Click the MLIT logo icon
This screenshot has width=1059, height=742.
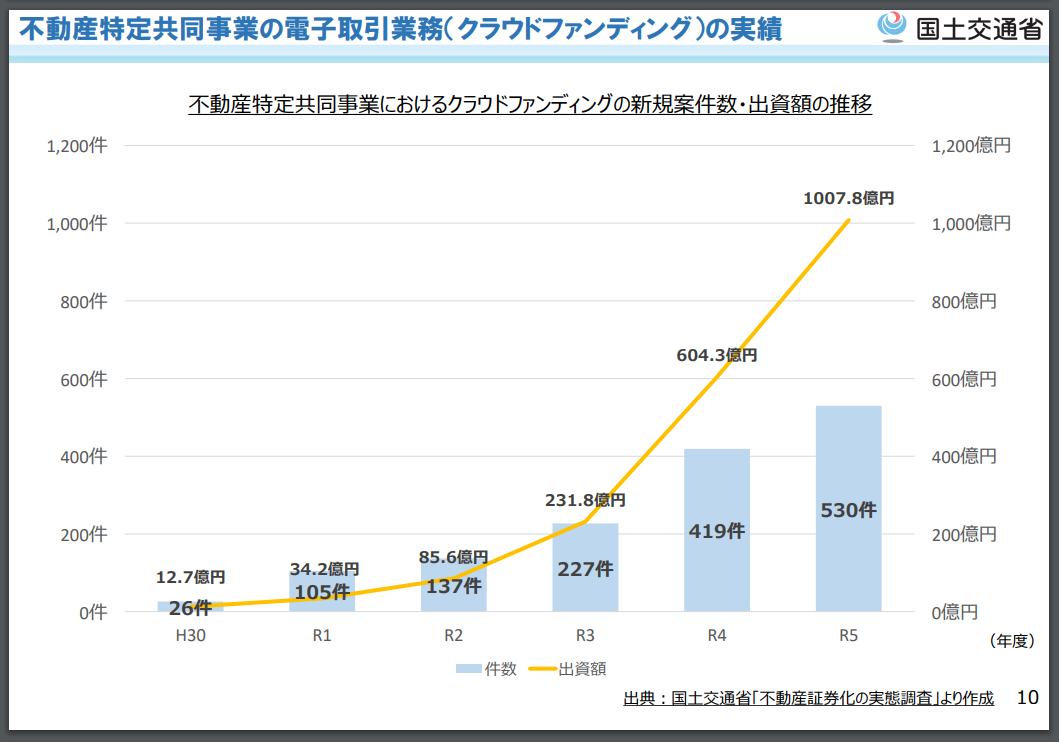[x=891, y=28]
